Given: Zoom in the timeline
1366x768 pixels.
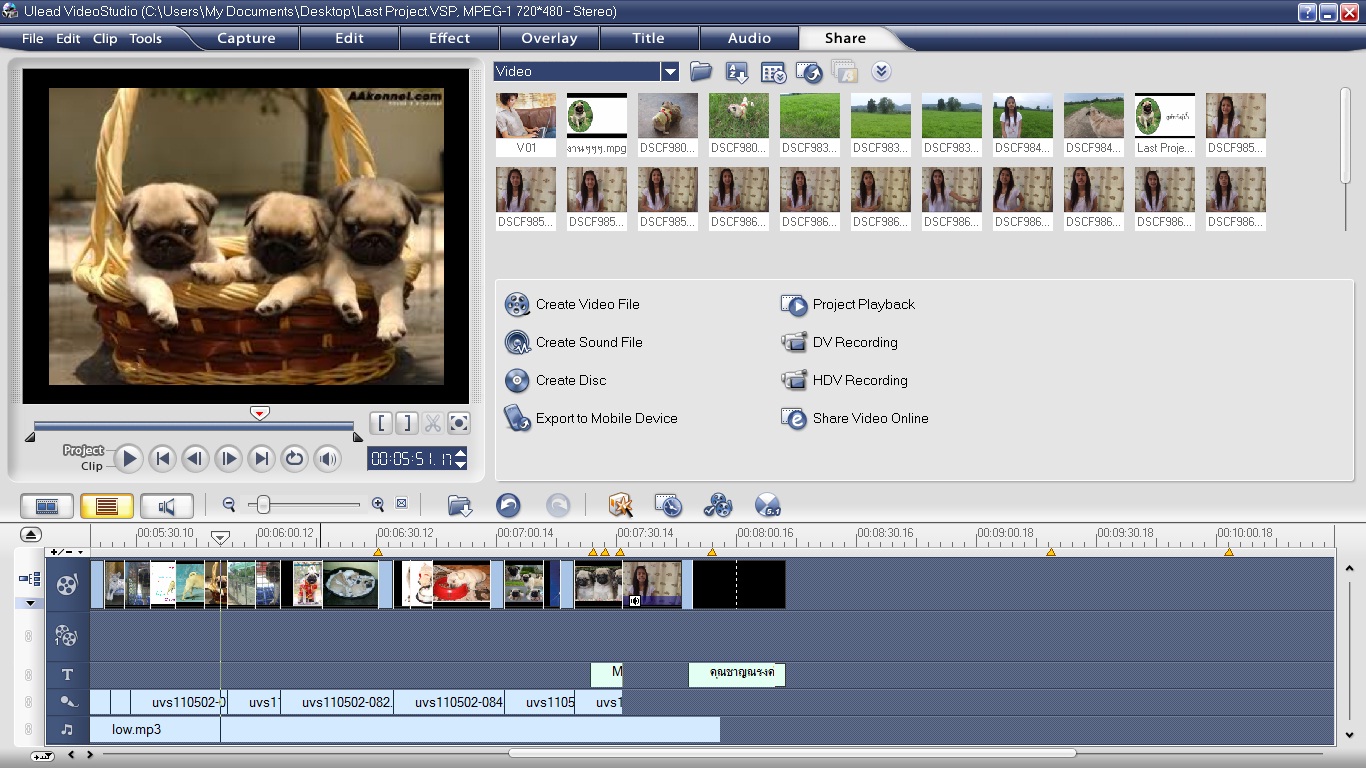Looking at the screenshot, I should click(x=378, y=505).
